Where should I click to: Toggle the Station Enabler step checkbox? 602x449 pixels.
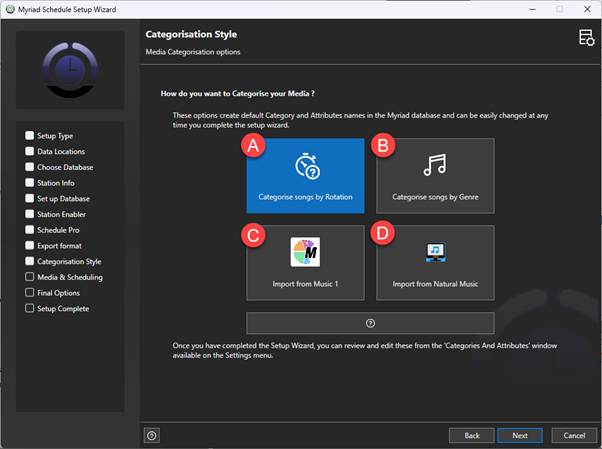pos(30,214)
